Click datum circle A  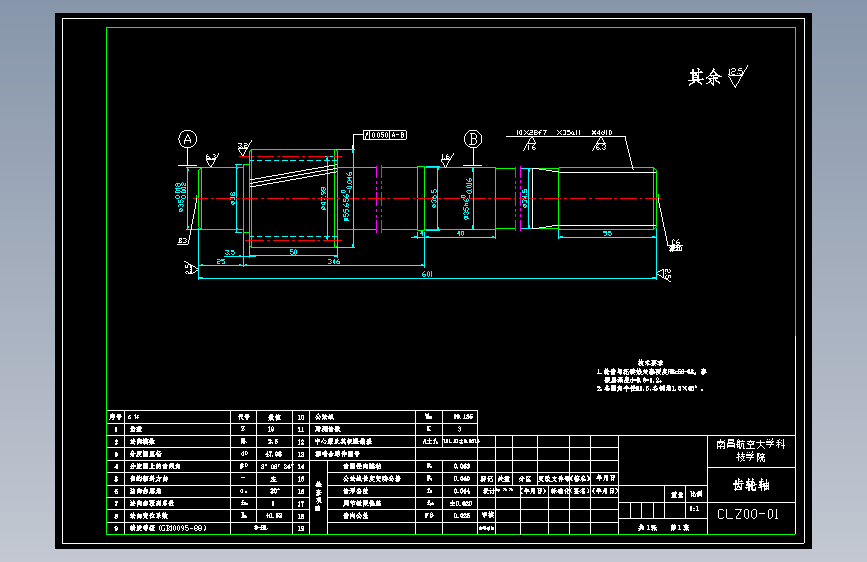pos(187,139)
